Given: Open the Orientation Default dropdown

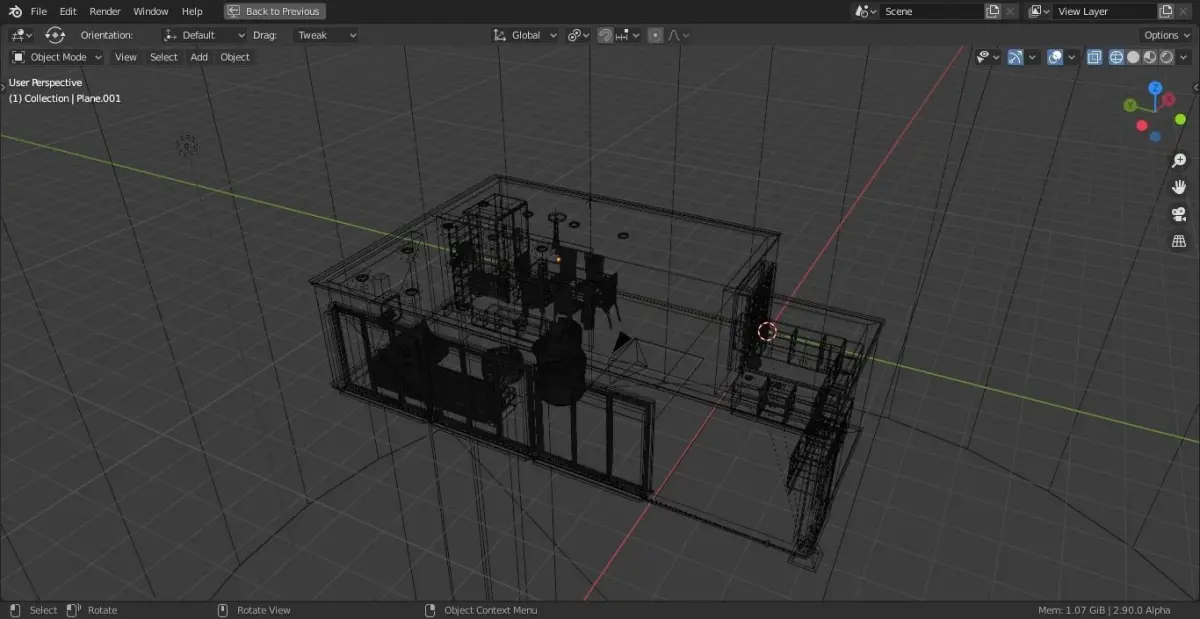Looking at the screenshot, I should (205, 35).
